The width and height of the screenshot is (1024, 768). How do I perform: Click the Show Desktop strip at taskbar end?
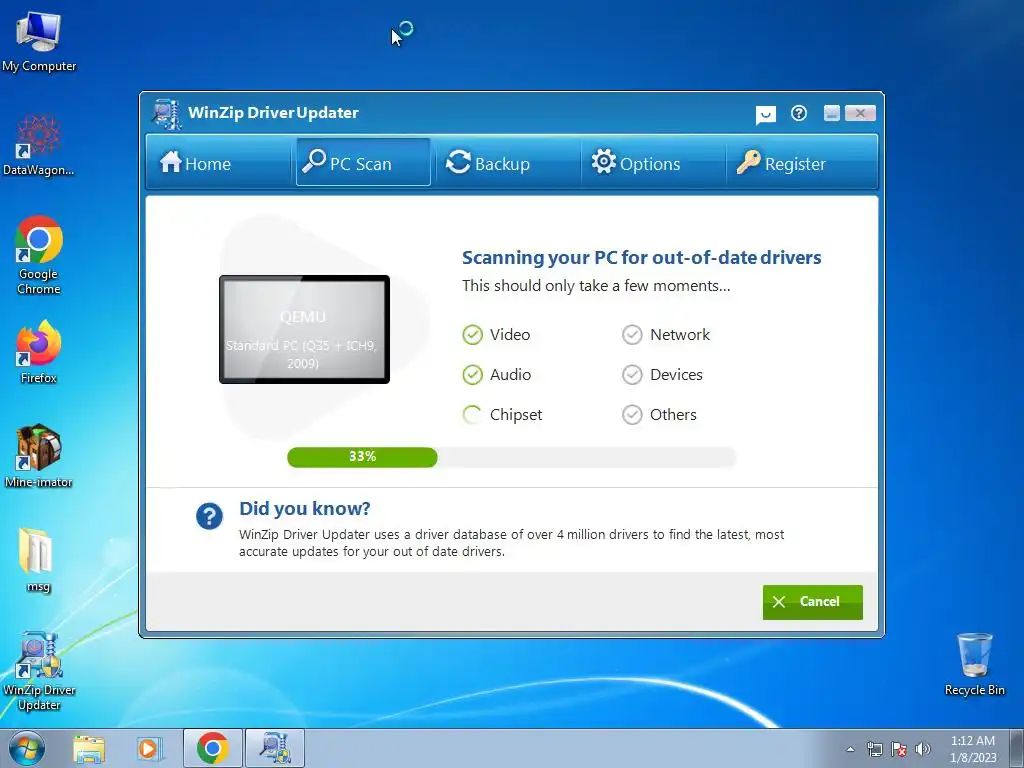[1016, 748]
